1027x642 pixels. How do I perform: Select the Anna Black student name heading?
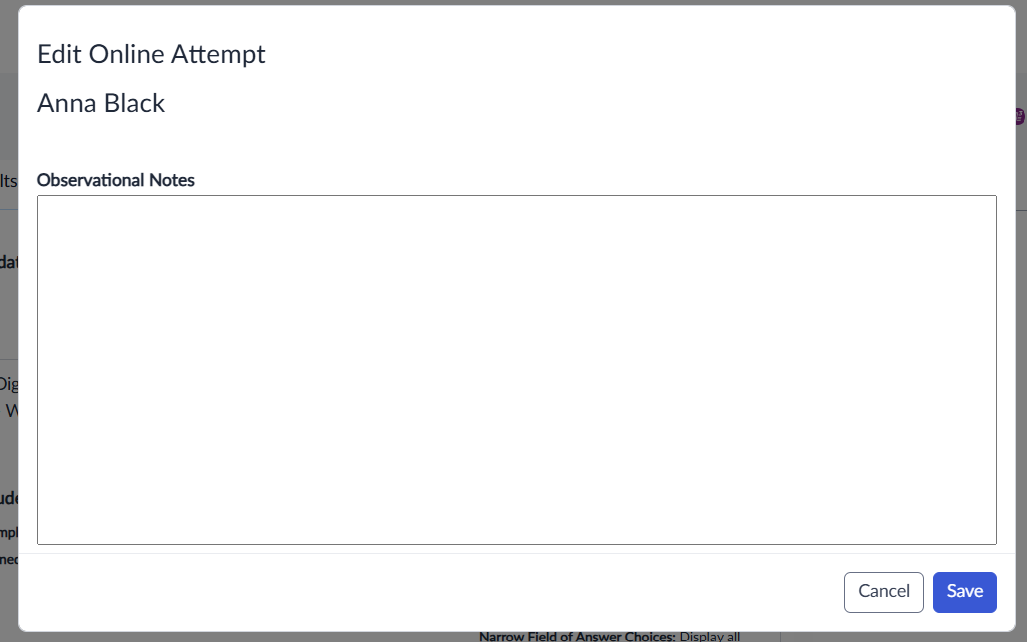click(101, 103)
